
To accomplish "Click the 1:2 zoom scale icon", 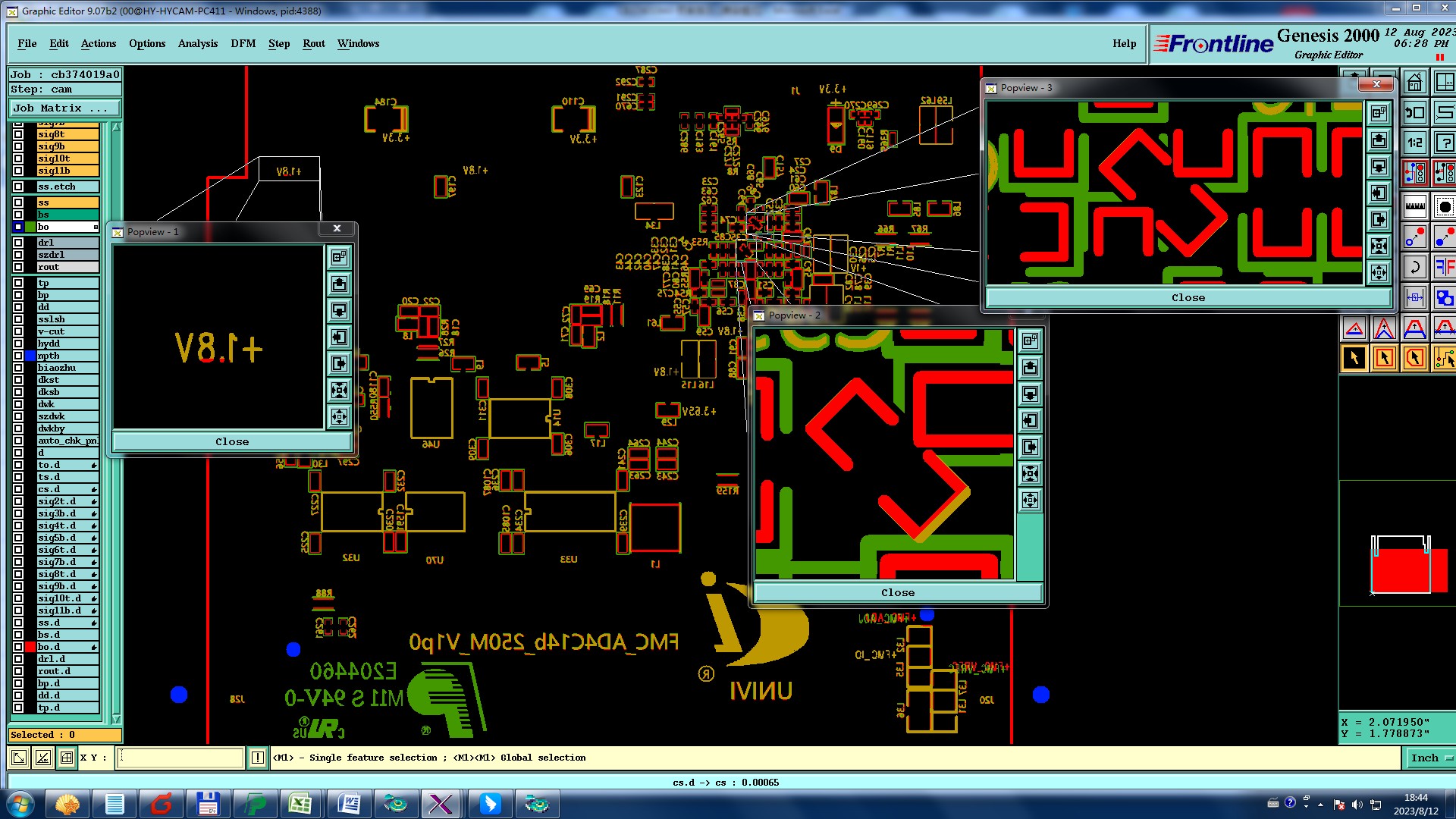I will point(1415,143).
